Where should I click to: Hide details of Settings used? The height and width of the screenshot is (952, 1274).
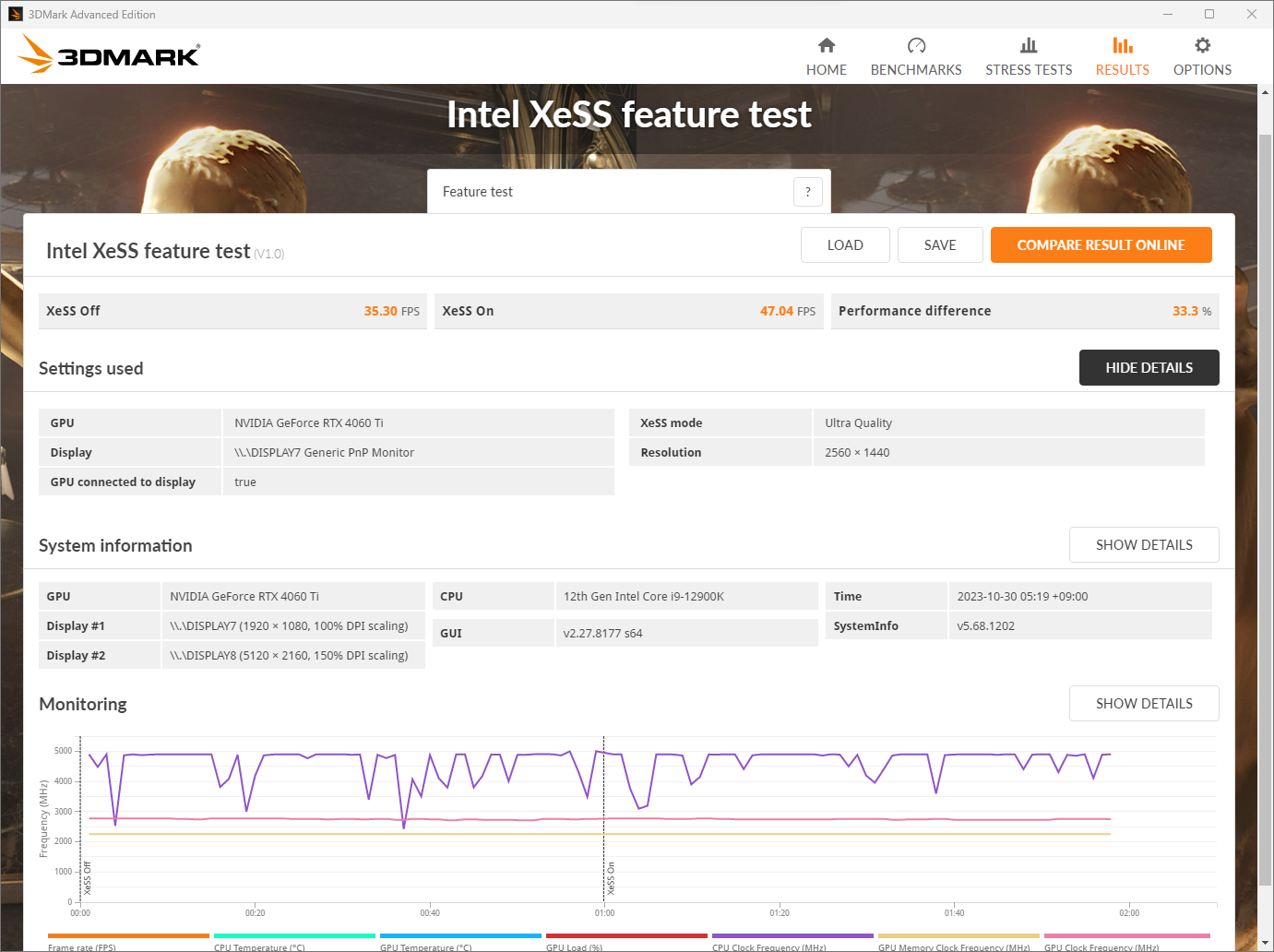(x=1149, y=368)
